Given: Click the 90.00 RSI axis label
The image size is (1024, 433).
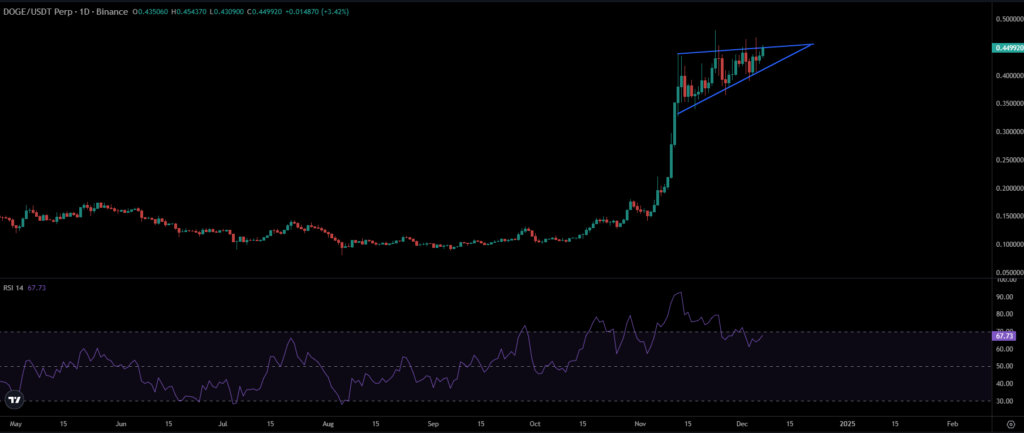Looking at the screenshot, I should click(x=1004, y=297).
